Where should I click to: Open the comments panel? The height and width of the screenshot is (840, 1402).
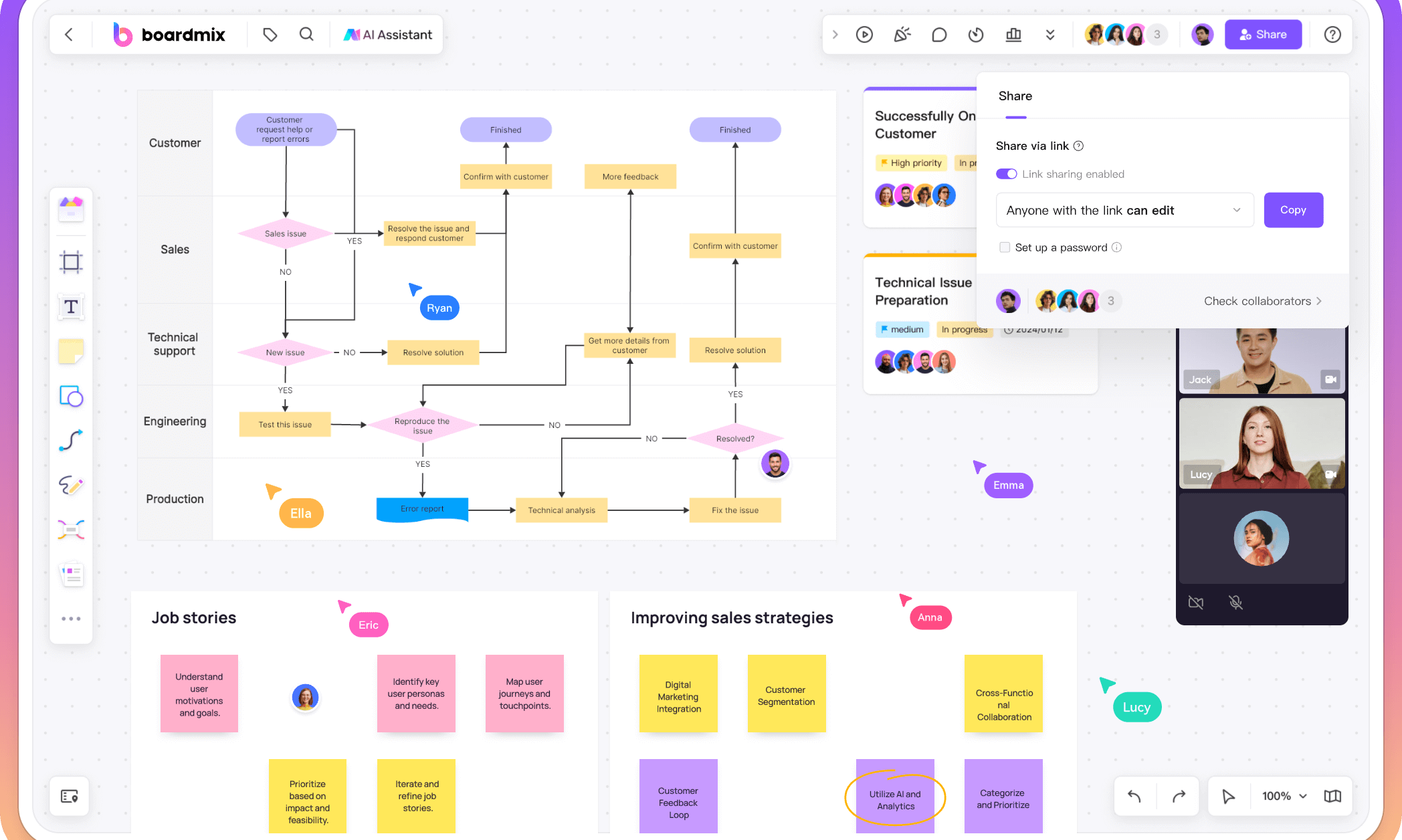939,34
